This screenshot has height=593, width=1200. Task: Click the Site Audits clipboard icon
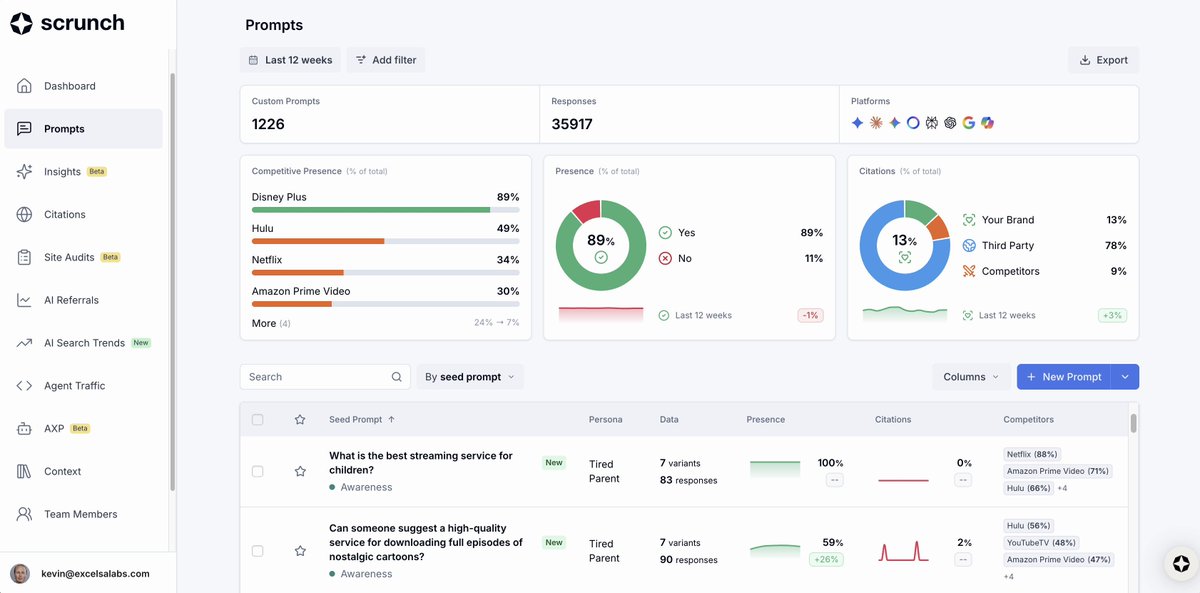click(25, 257)
